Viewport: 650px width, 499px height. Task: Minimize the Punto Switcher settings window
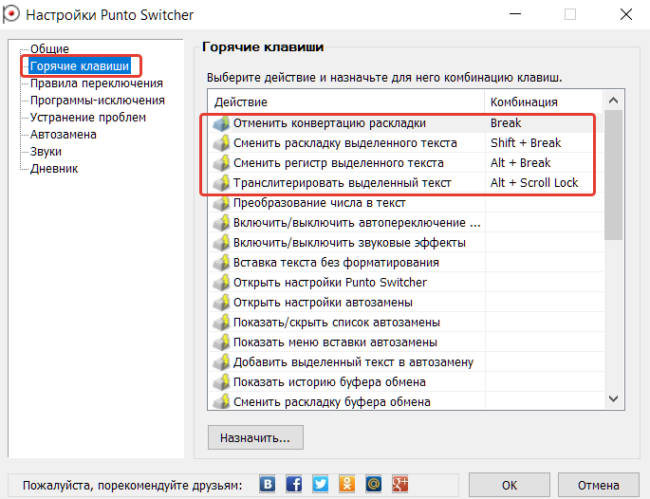coord(515,15)
